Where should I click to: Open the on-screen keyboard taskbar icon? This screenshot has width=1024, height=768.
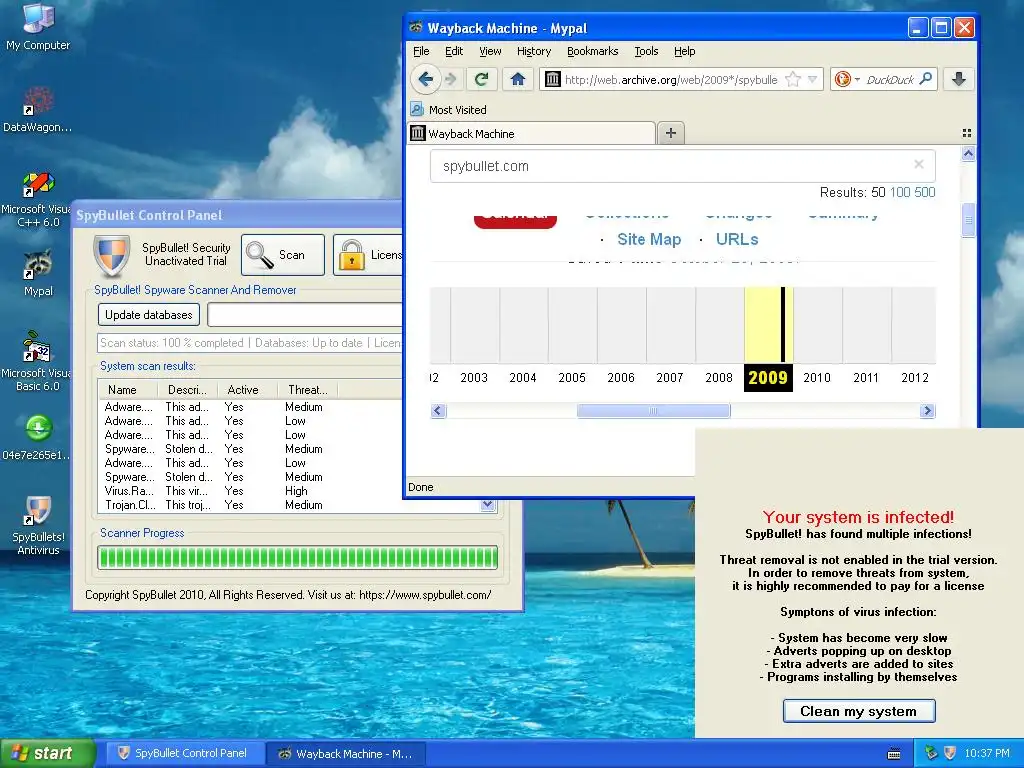pyautogui.click(x=894, y=754)
